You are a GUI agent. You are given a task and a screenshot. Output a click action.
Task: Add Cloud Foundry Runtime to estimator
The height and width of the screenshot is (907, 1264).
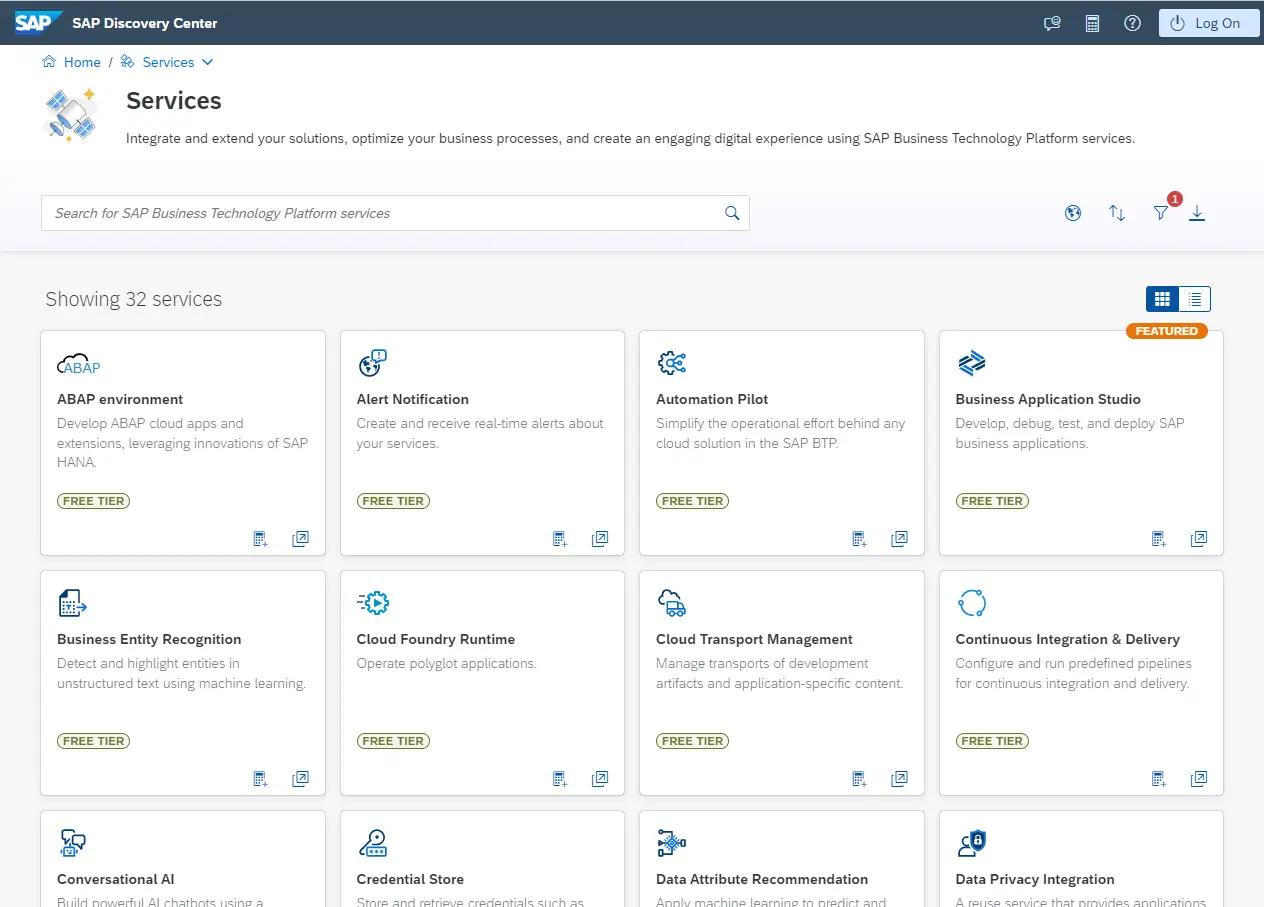(560, 779)
